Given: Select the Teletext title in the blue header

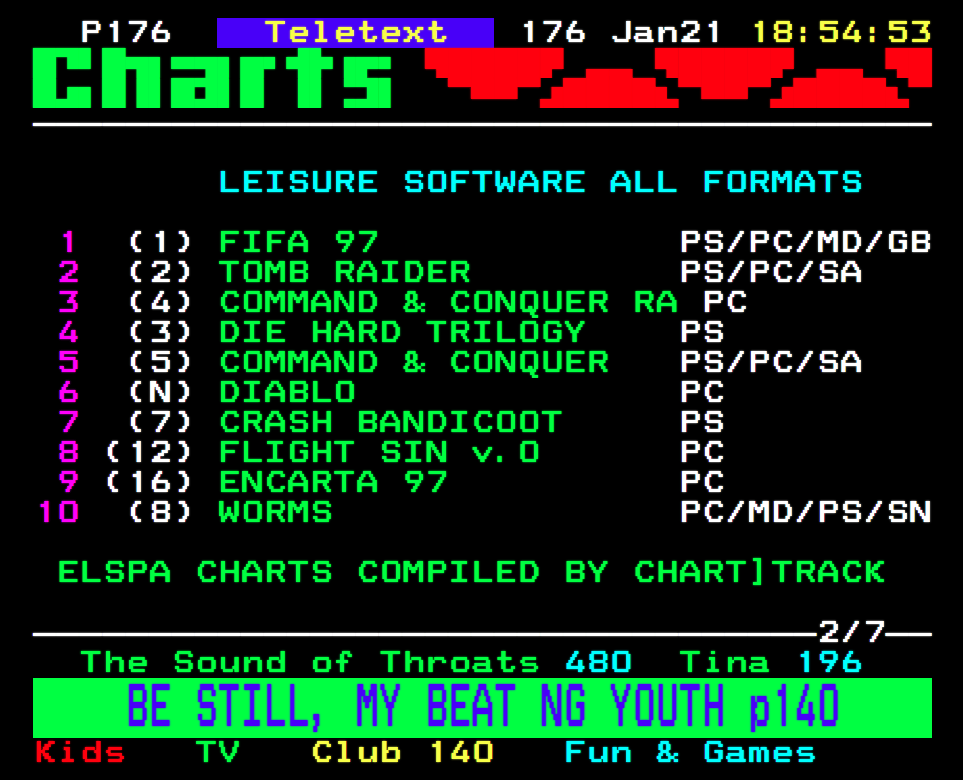Looking at the screenshot, I should tap(356, 32).
